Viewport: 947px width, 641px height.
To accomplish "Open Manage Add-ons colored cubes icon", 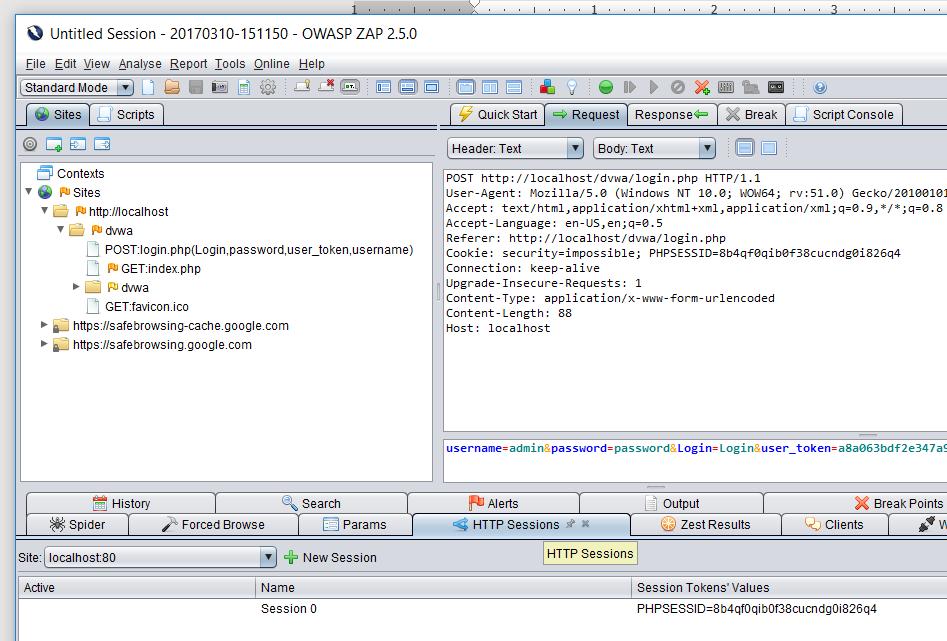I will click(547, 87).
